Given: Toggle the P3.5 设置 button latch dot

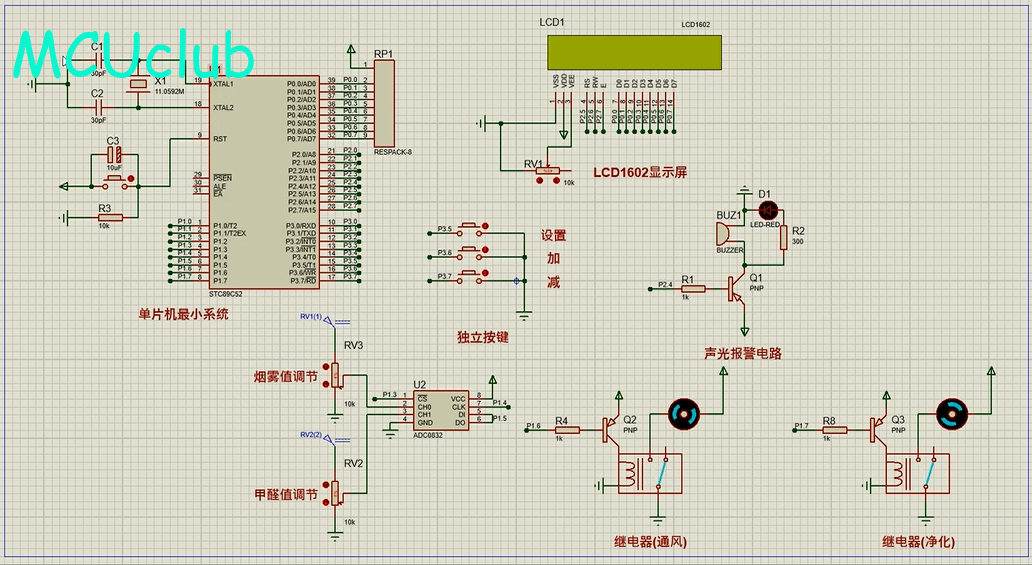Looking at the screenshot, I should (485, 224).
